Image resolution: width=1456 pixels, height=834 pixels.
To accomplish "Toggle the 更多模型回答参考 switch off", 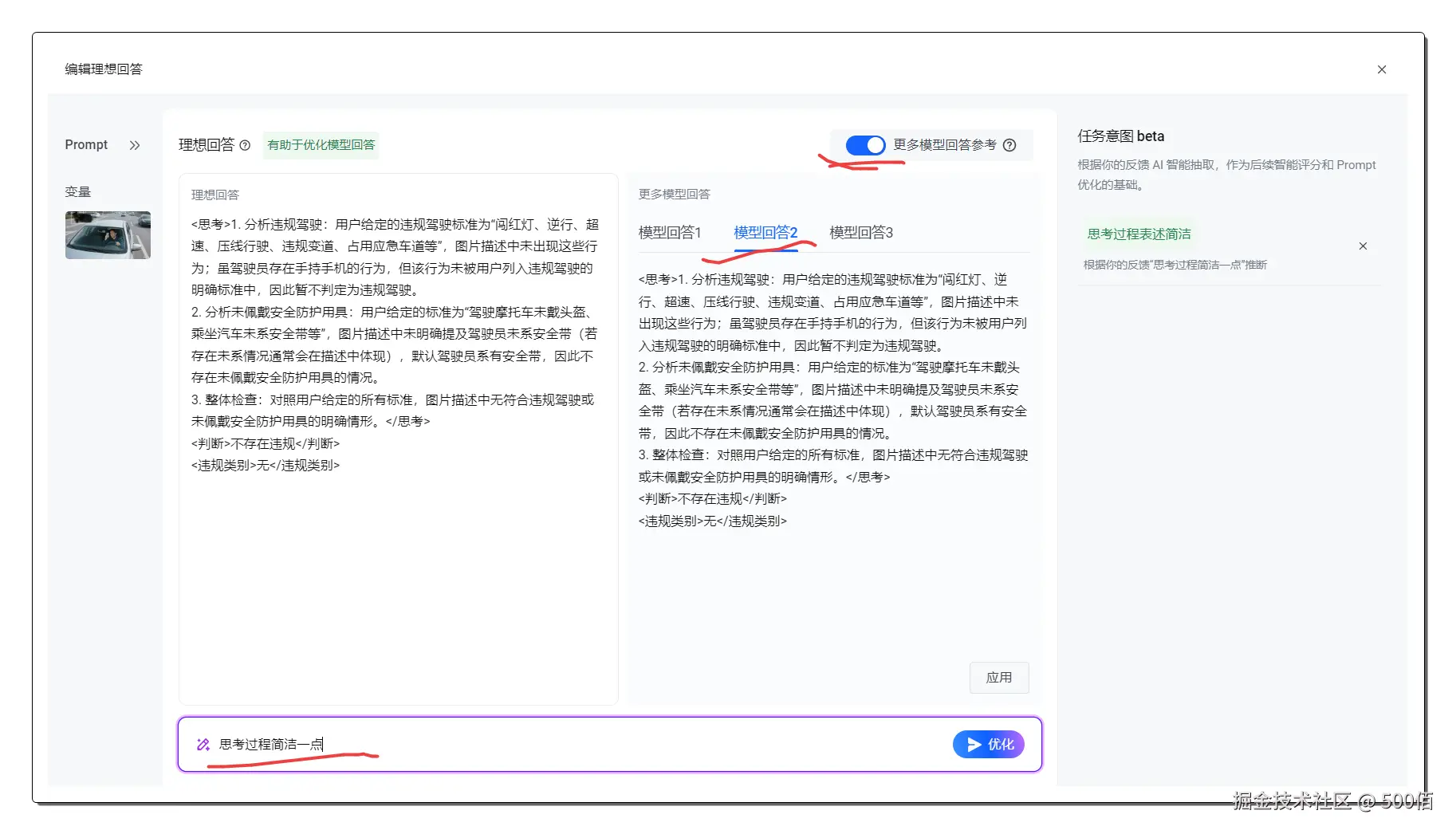I will click(x=865, y=145).
